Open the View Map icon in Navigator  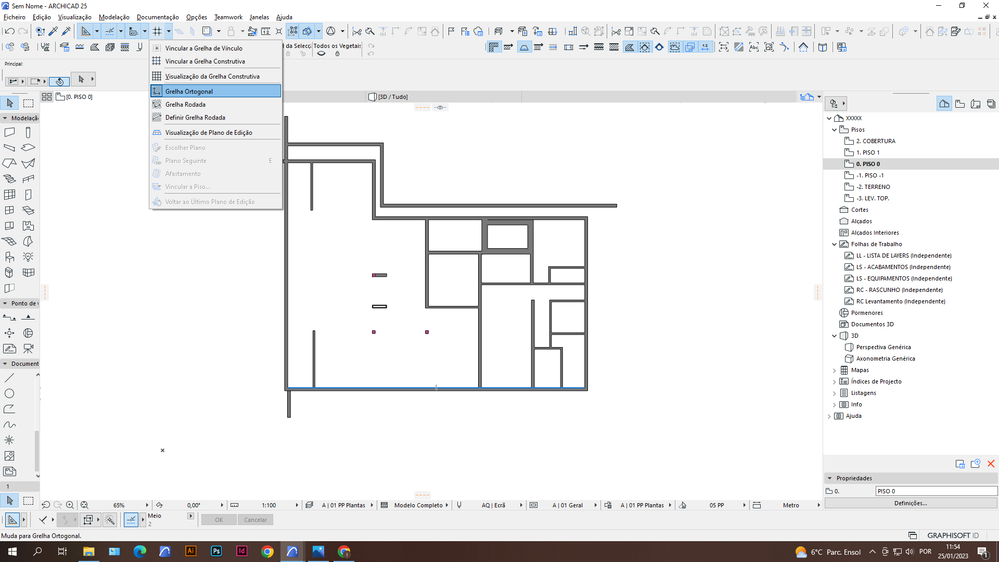click(960, 103)
